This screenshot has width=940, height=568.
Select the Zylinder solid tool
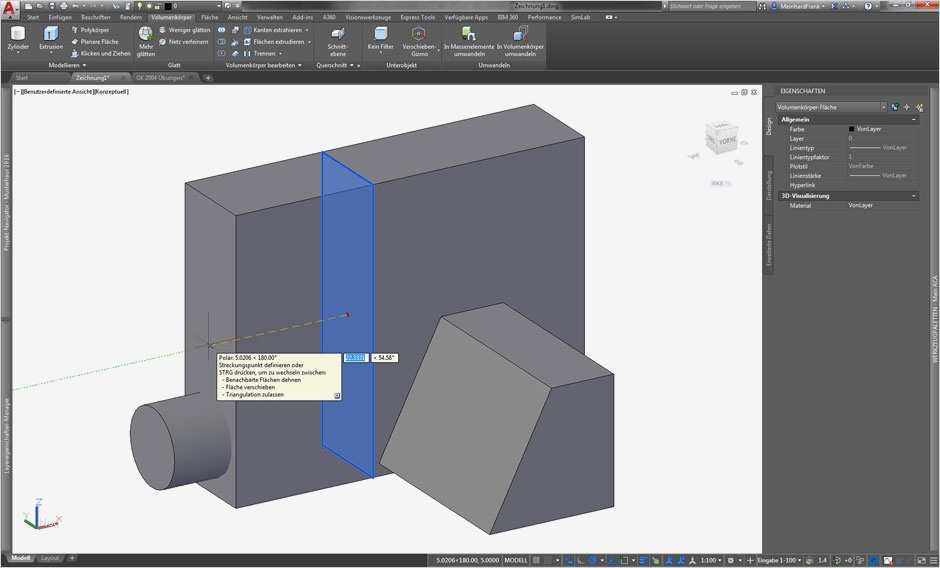click(18, 36)
